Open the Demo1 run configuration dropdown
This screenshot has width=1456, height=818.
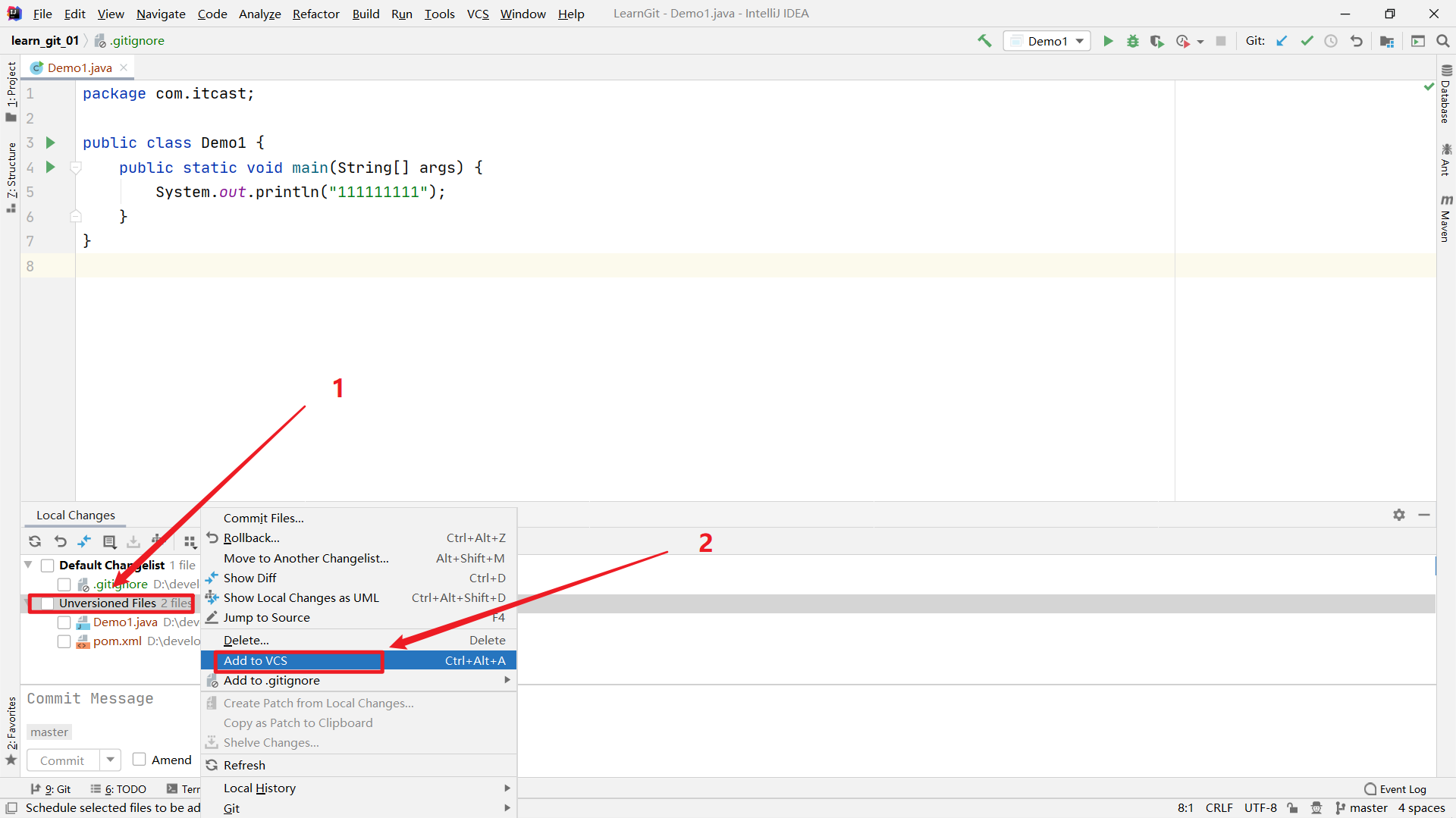(x=1047, y=41)
